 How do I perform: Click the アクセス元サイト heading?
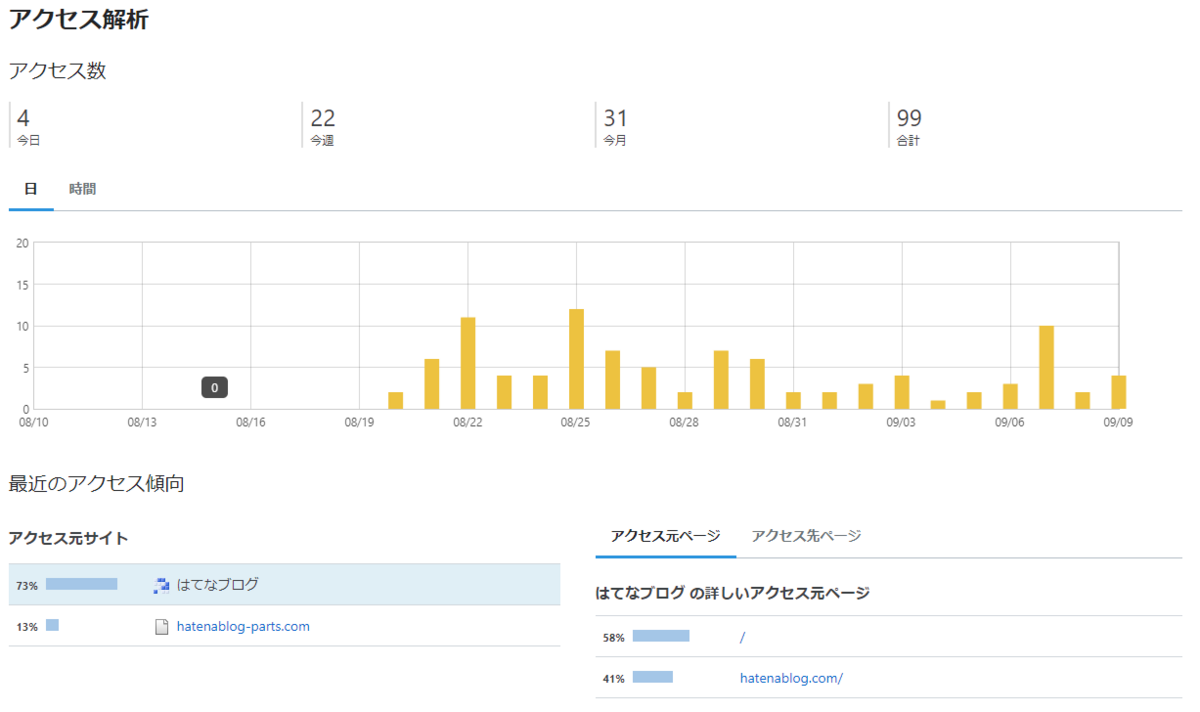[x=68, y=538]
